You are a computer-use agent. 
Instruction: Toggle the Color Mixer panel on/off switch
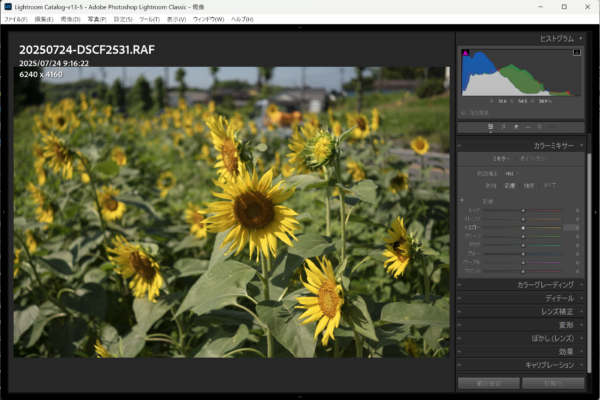(x=461, y=146)
